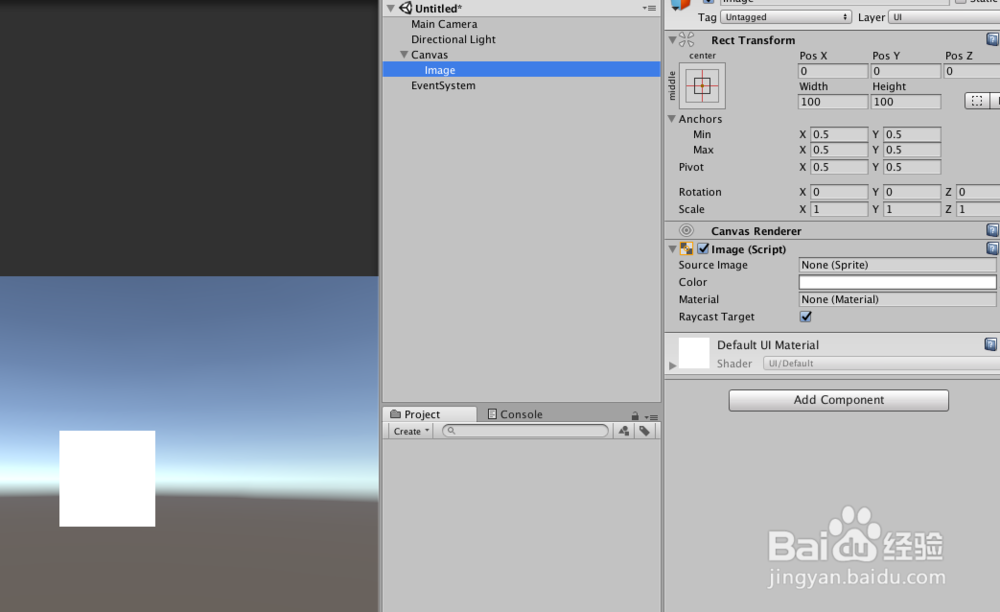The width and height of the screenshot is (1000, 612).
Task: Switch to the Project tab
Action: 429,414
